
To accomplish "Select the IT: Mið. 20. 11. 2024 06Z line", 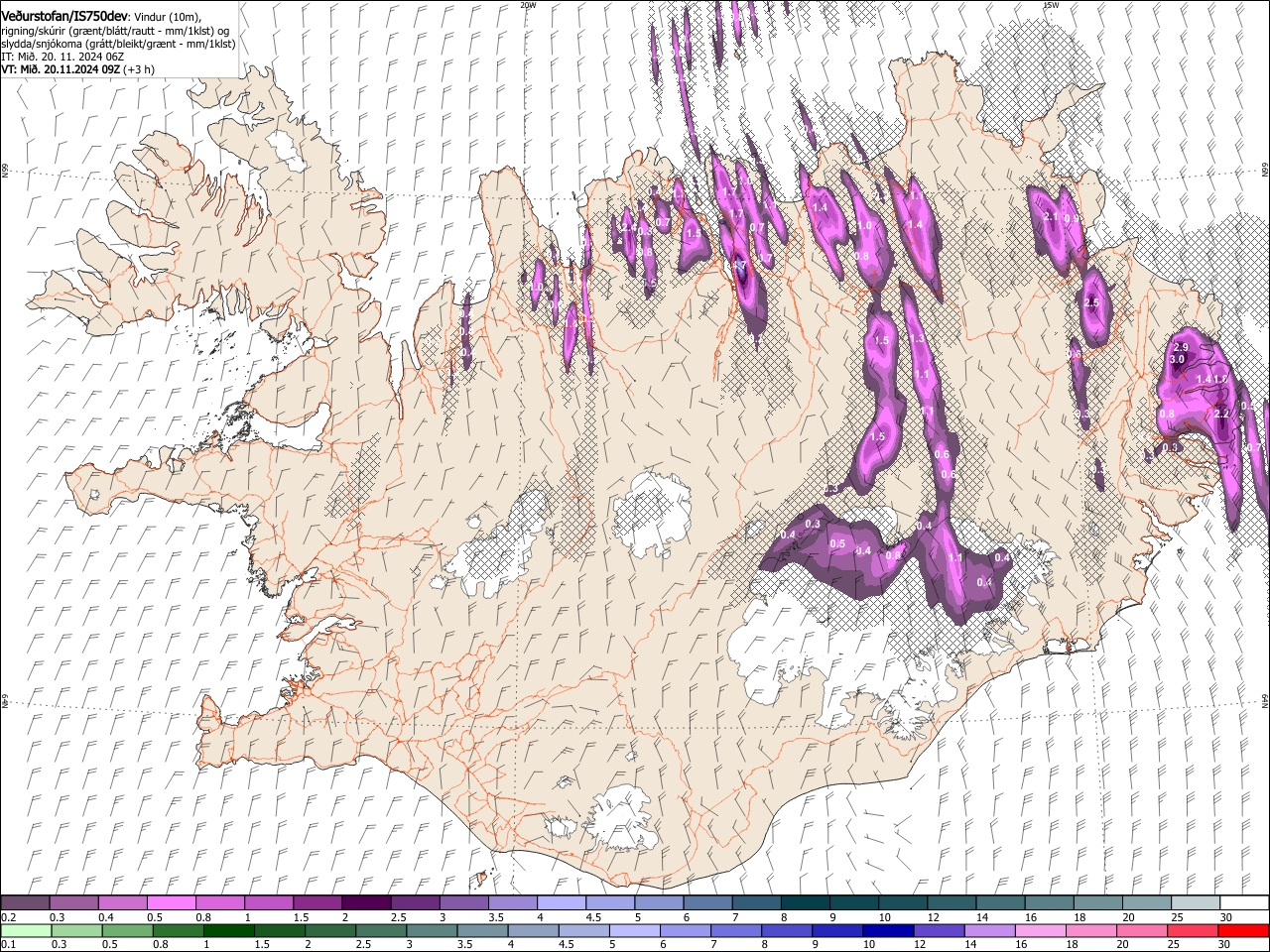I will (x=63, y=58).
